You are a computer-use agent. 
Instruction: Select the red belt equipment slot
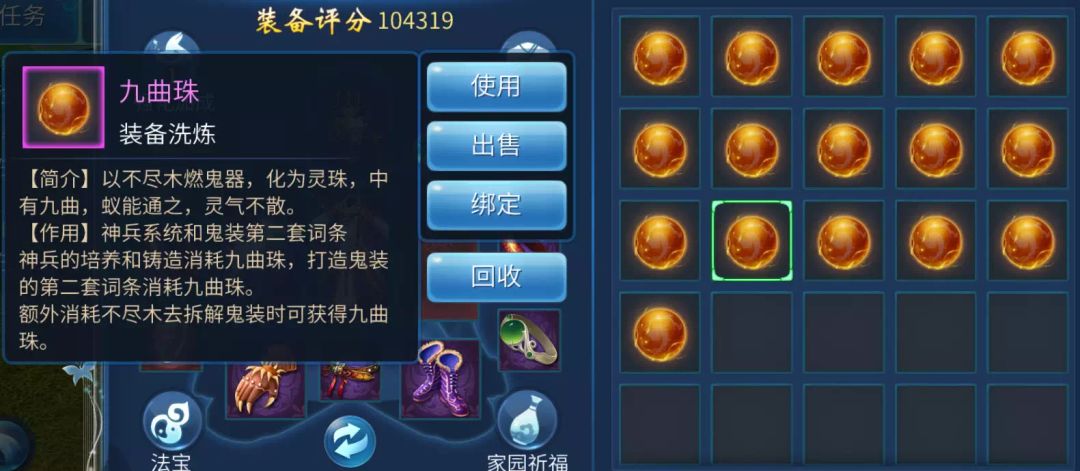click(x=351, y=381)
